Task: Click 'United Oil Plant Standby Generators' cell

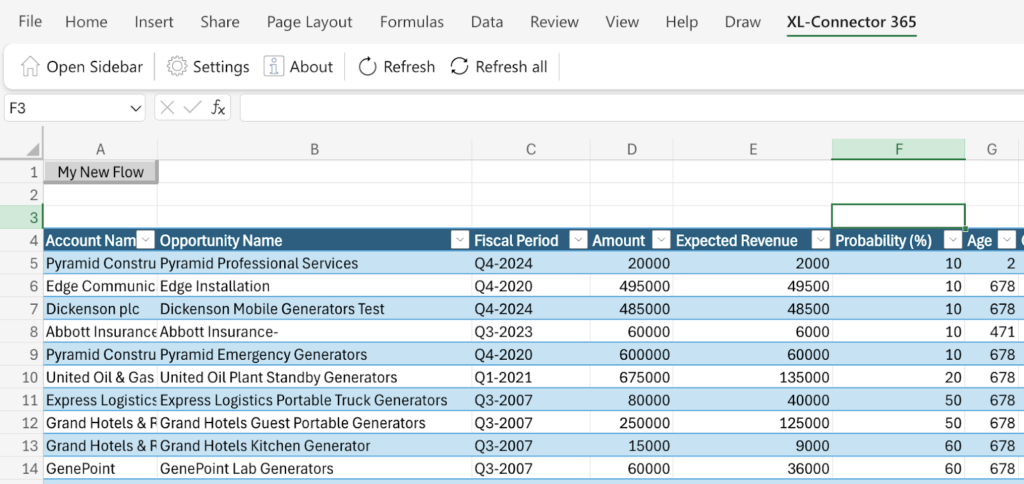Action: click(x=315, y=378)
